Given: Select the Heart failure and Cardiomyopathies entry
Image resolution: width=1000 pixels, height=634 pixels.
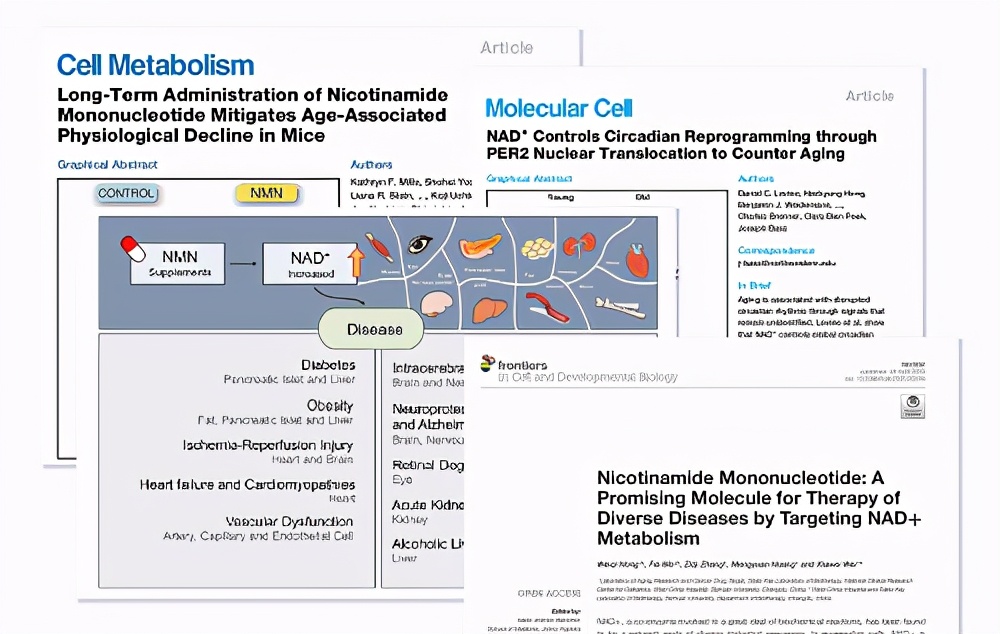Looking at the screenshot, I should pyautogui.click(x=247, y=485).
